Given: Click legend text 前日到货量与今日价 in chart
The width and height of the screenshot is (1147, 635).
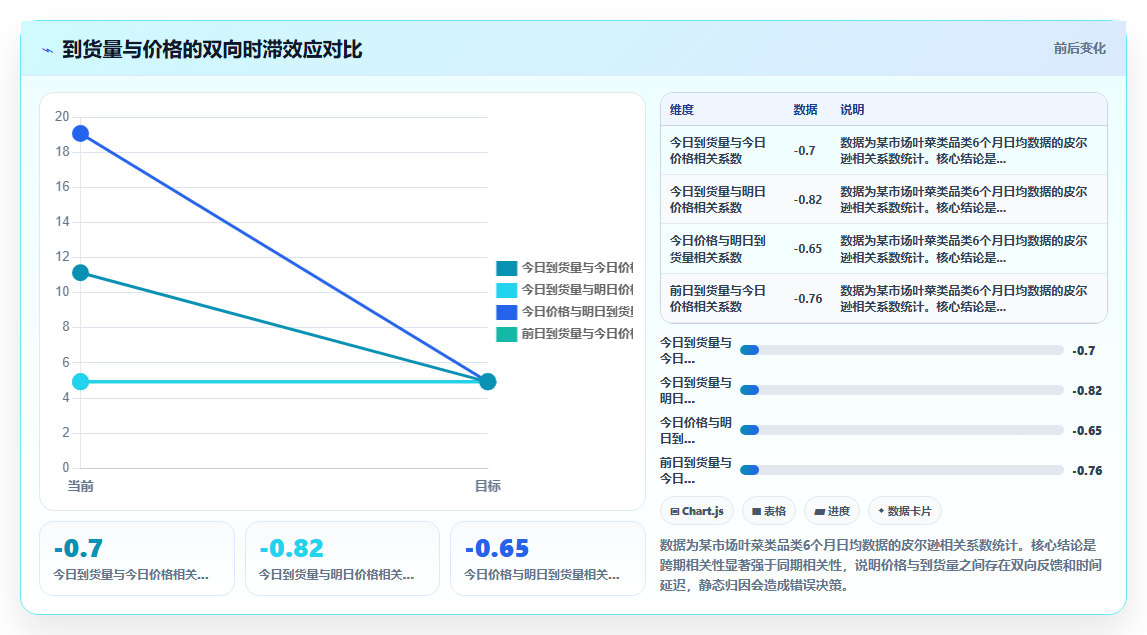Looking at the screenshot, I should 577,334.
